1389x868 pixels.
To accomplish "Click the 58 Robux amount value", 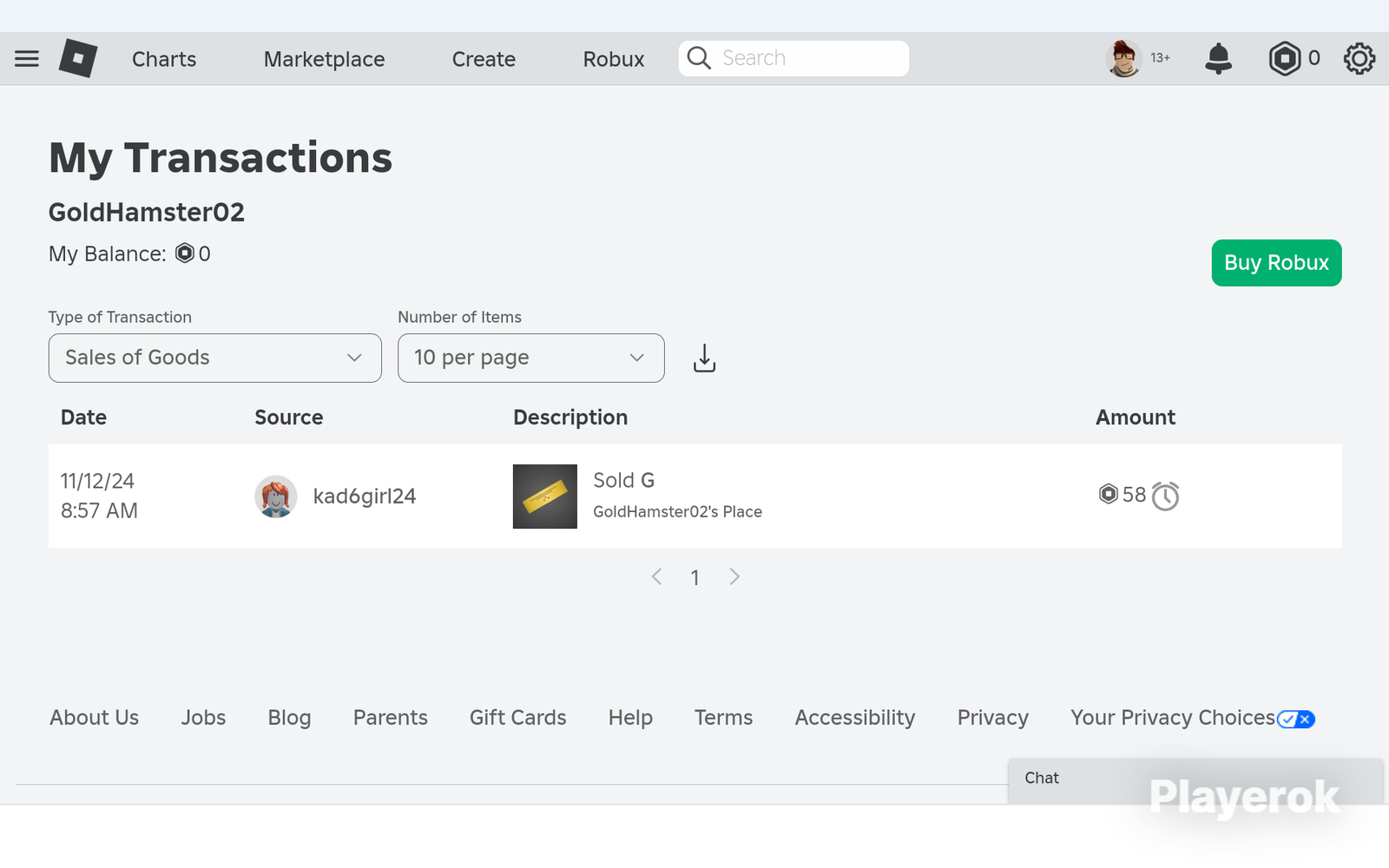I will click(1135, 495).
